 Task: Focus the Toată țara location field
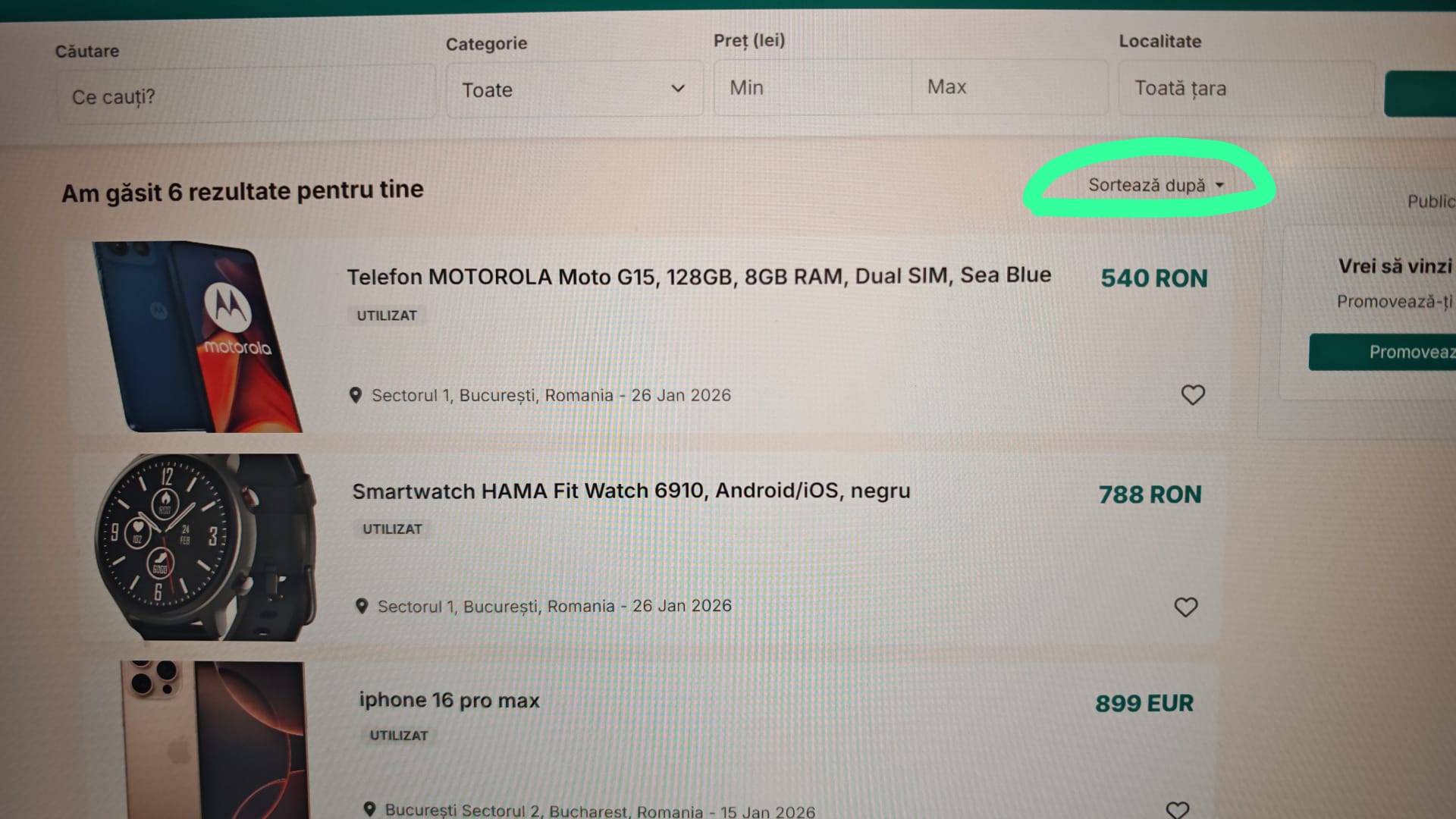(x=1245, y=89)
